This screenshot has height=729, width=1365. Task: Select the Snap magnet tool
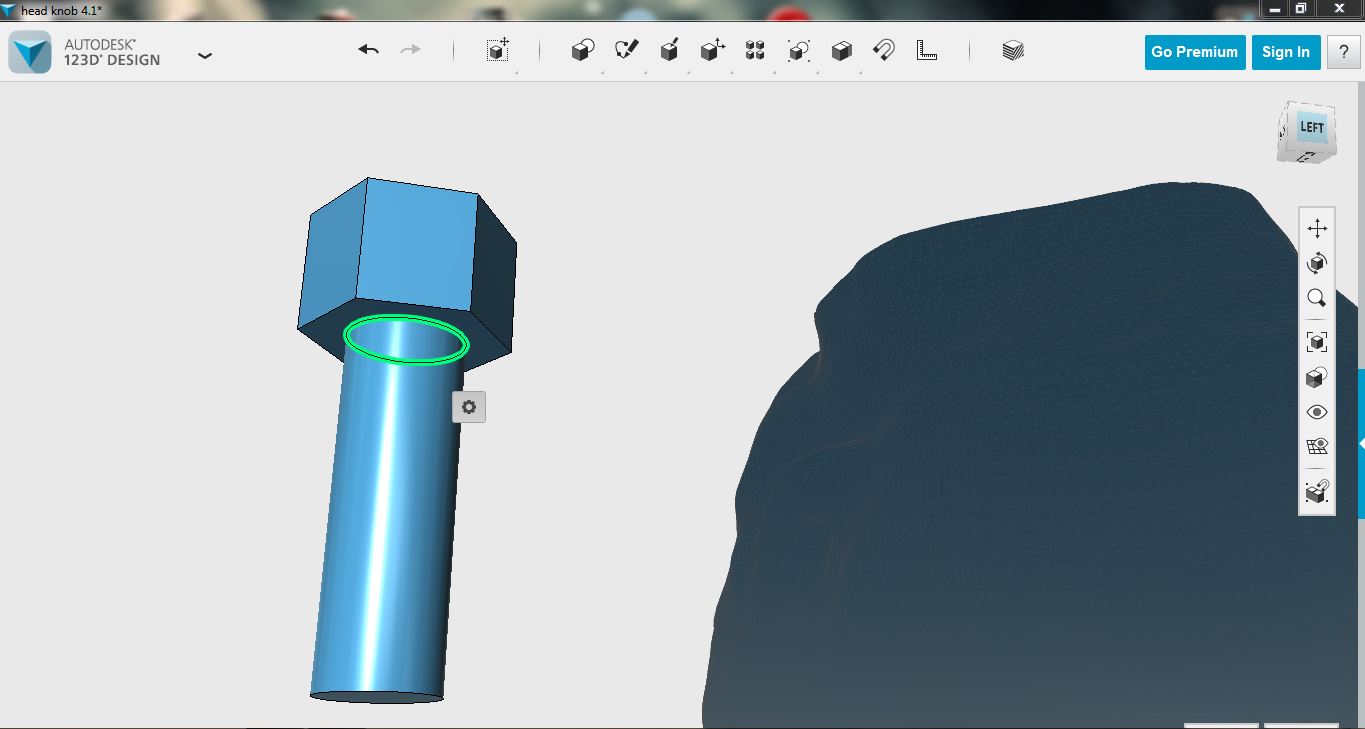(884, 51)
